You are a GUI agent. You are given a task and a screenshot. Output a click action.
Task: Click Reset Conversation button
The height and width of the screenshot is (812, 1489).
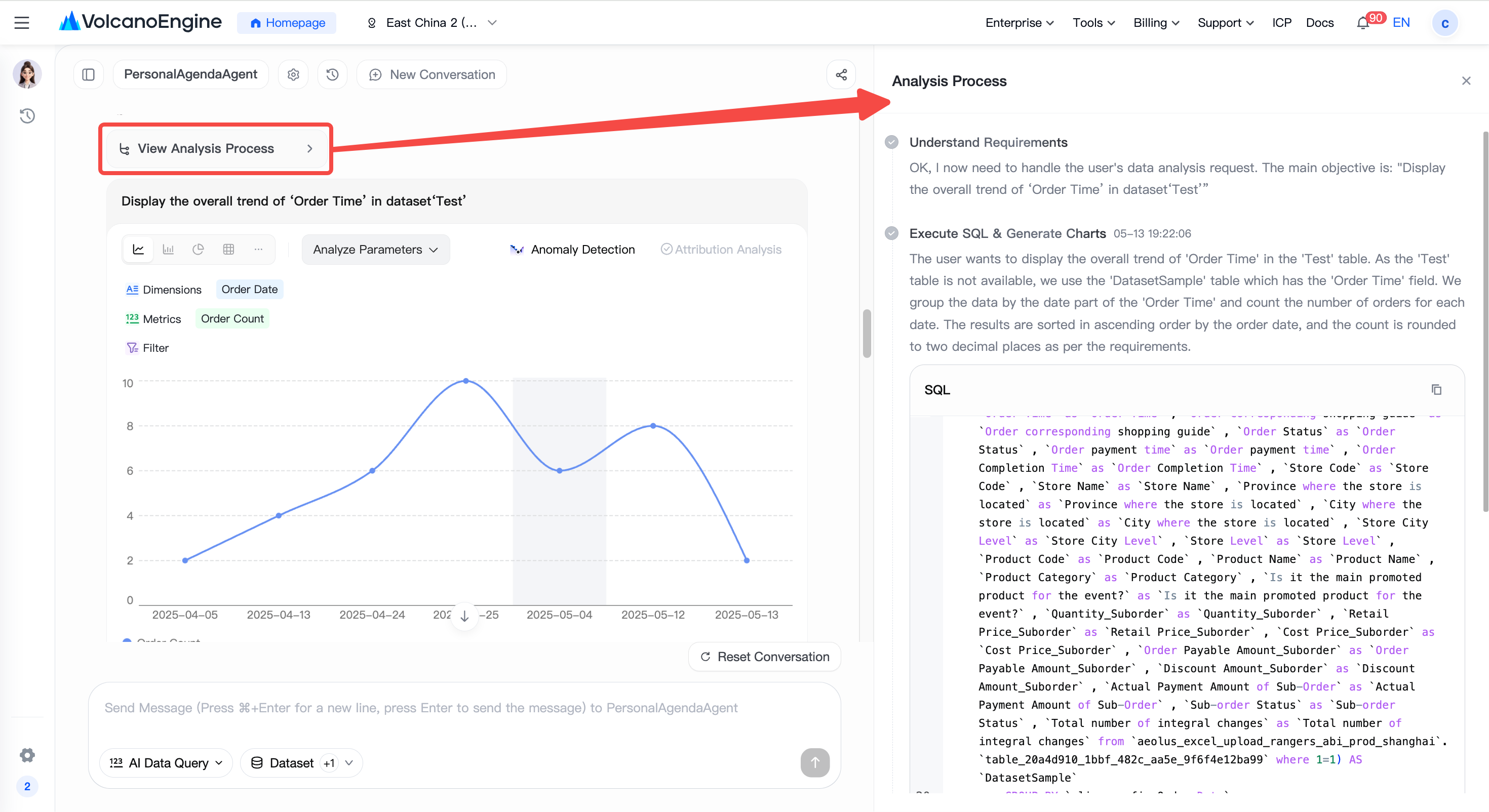pos(765,657)
